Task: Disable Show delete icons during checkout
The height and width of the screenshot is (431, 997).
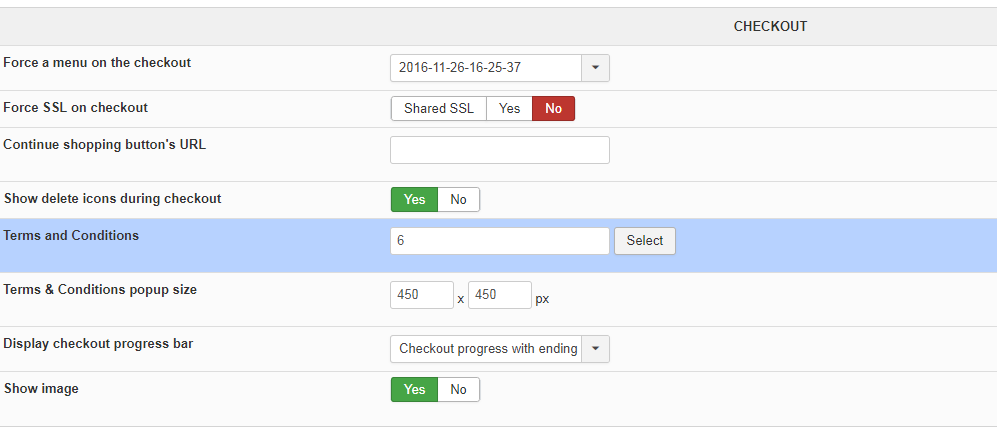Action: click(x=458, y=200)
